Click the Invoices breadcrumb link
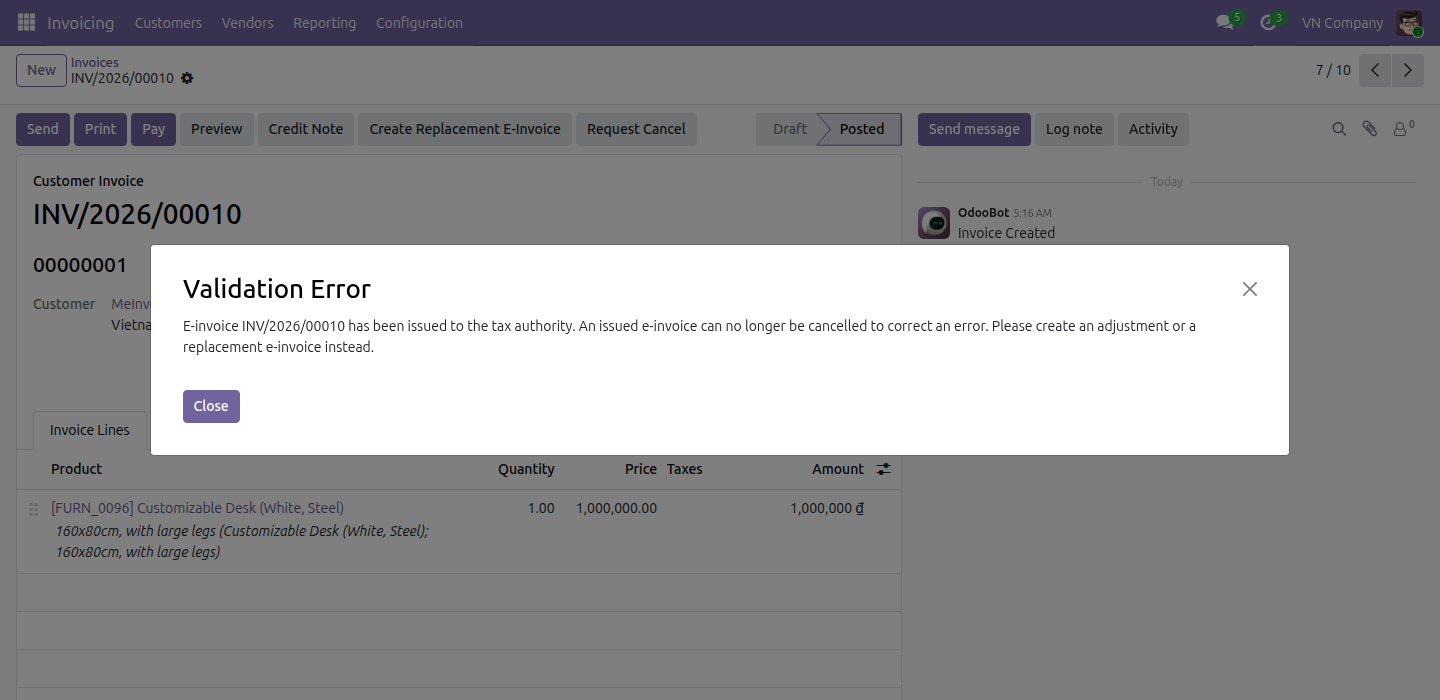The height and width of the screenshot is (700, 1440). (95, 62)
